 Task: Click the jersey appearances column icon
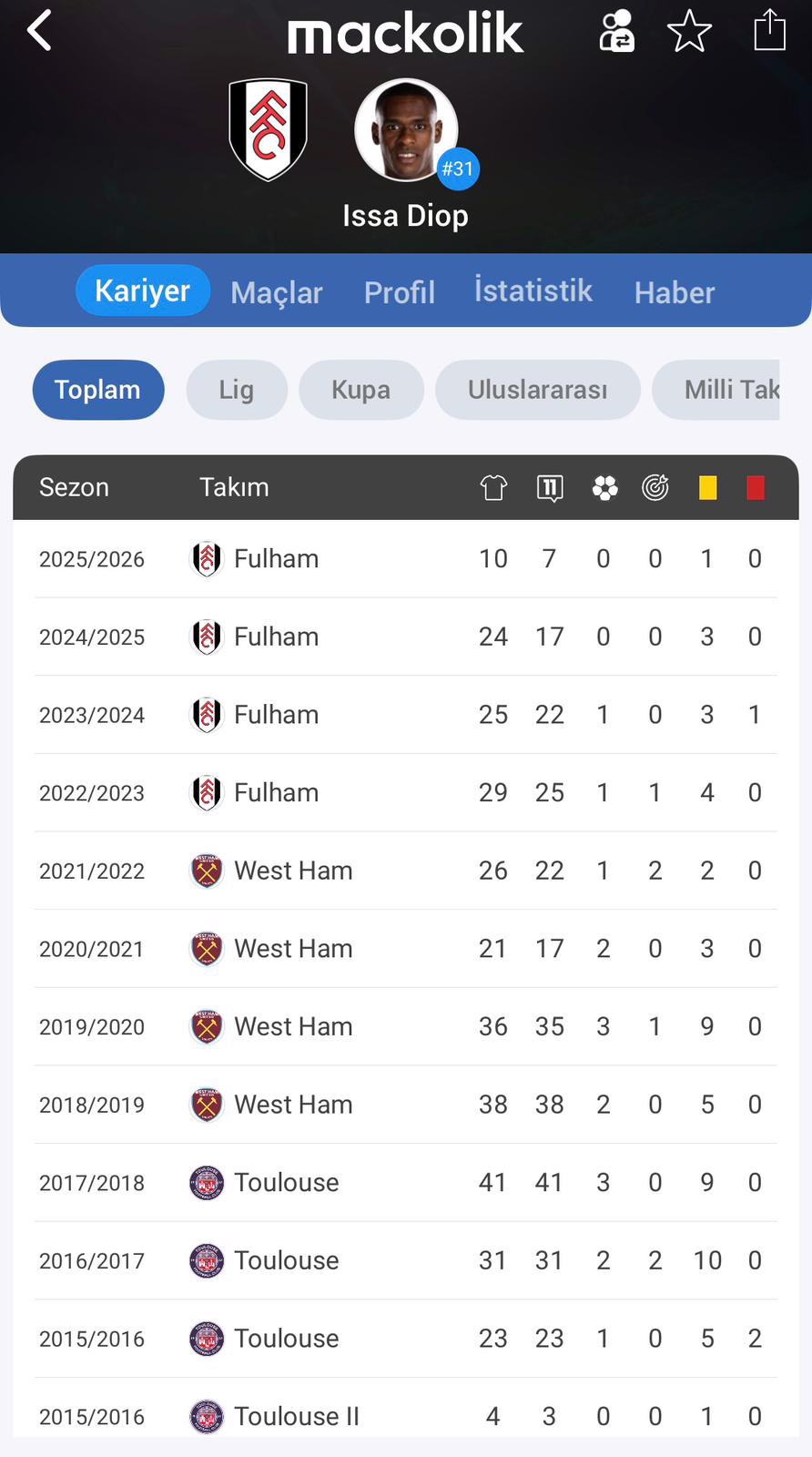[493, 488]
